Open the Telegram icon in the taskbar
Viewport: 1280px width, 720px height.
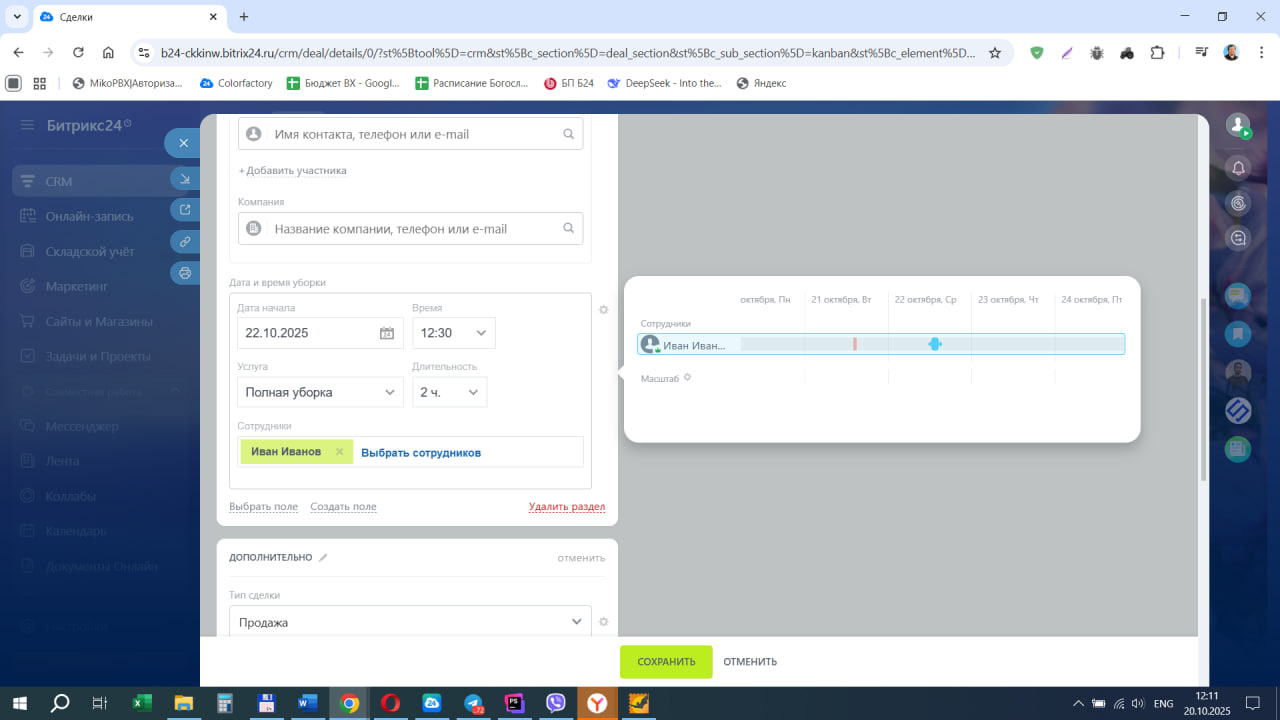click(473, 703)
